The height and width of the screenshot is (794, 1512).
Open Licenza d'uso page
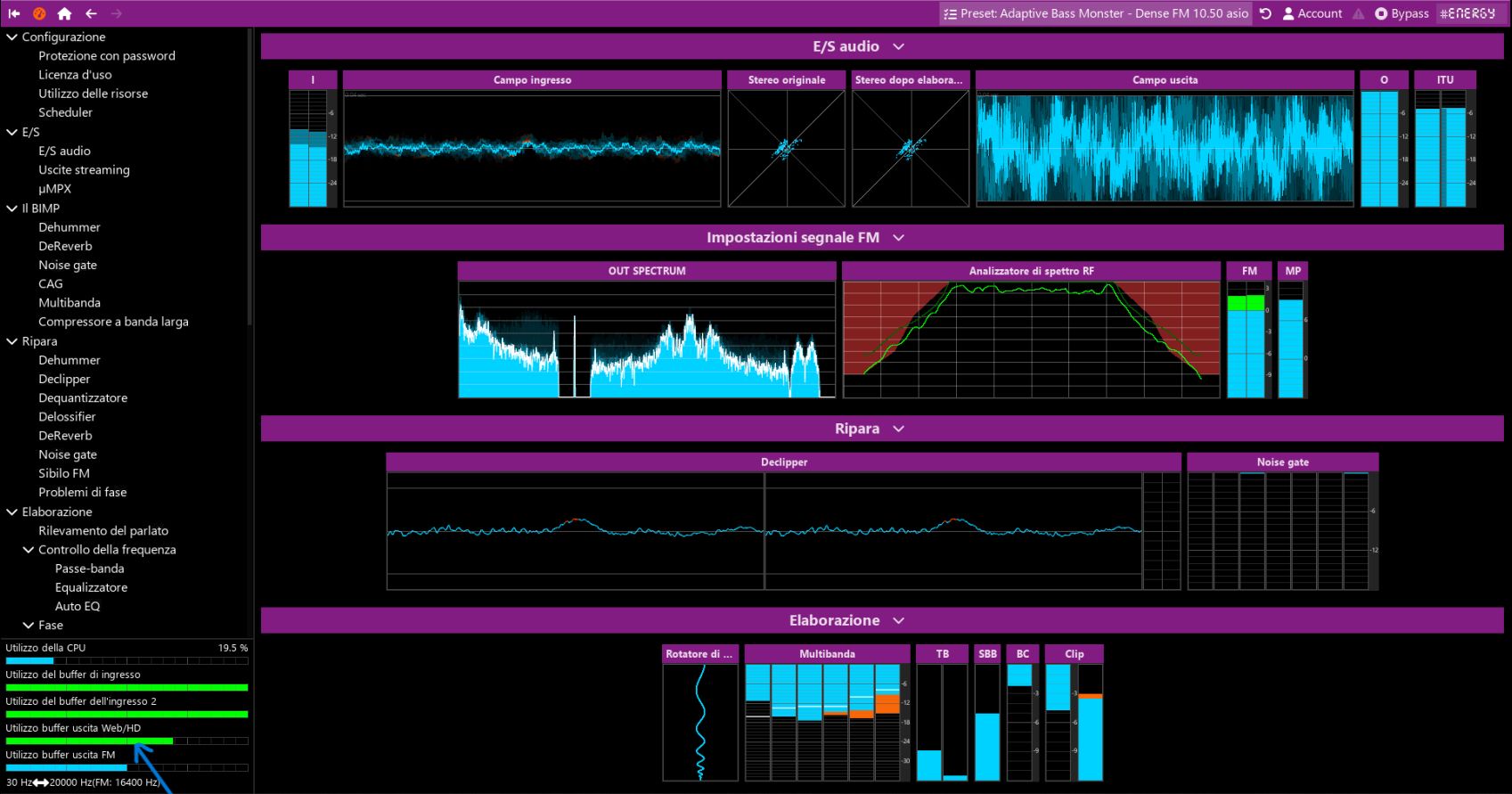(75, 75)
